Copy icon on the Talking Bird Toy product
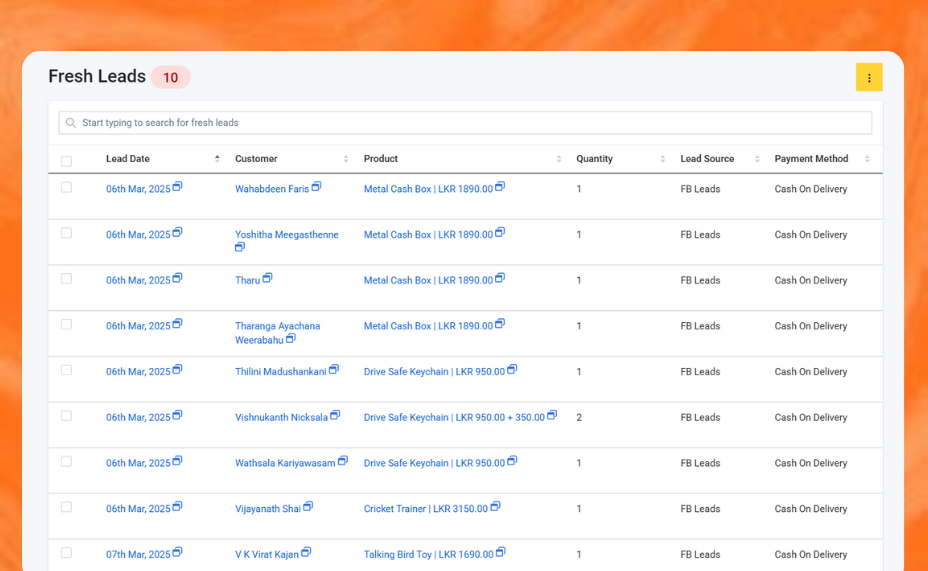928x571 pixels. tap(501, 552)
